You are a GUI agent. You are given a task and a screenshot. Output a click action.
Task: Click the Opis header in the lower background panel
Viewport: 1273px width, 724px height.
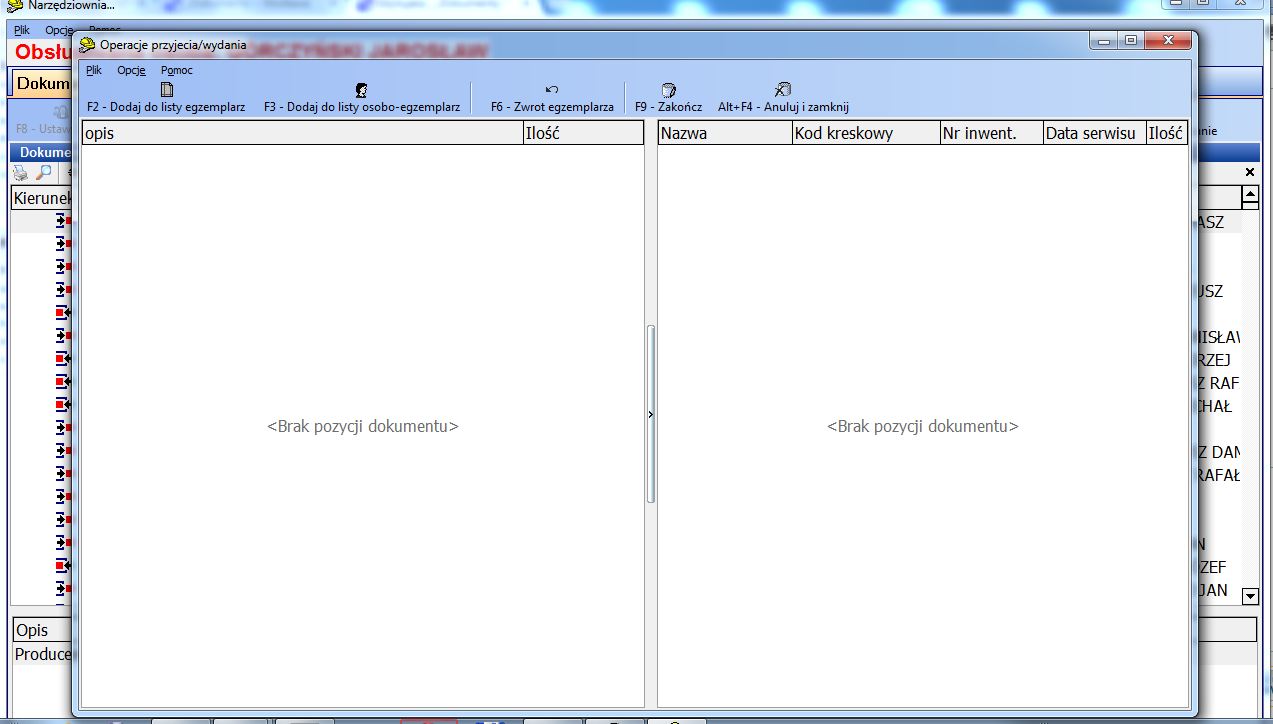pyautogui.click(x=41, y=630)
